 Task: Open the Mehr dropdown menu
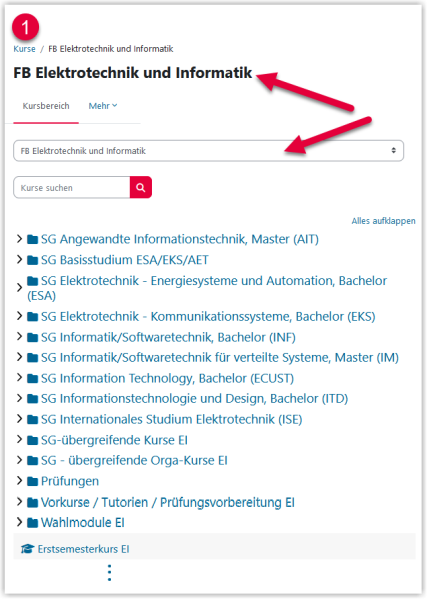[x=103, y=106]
